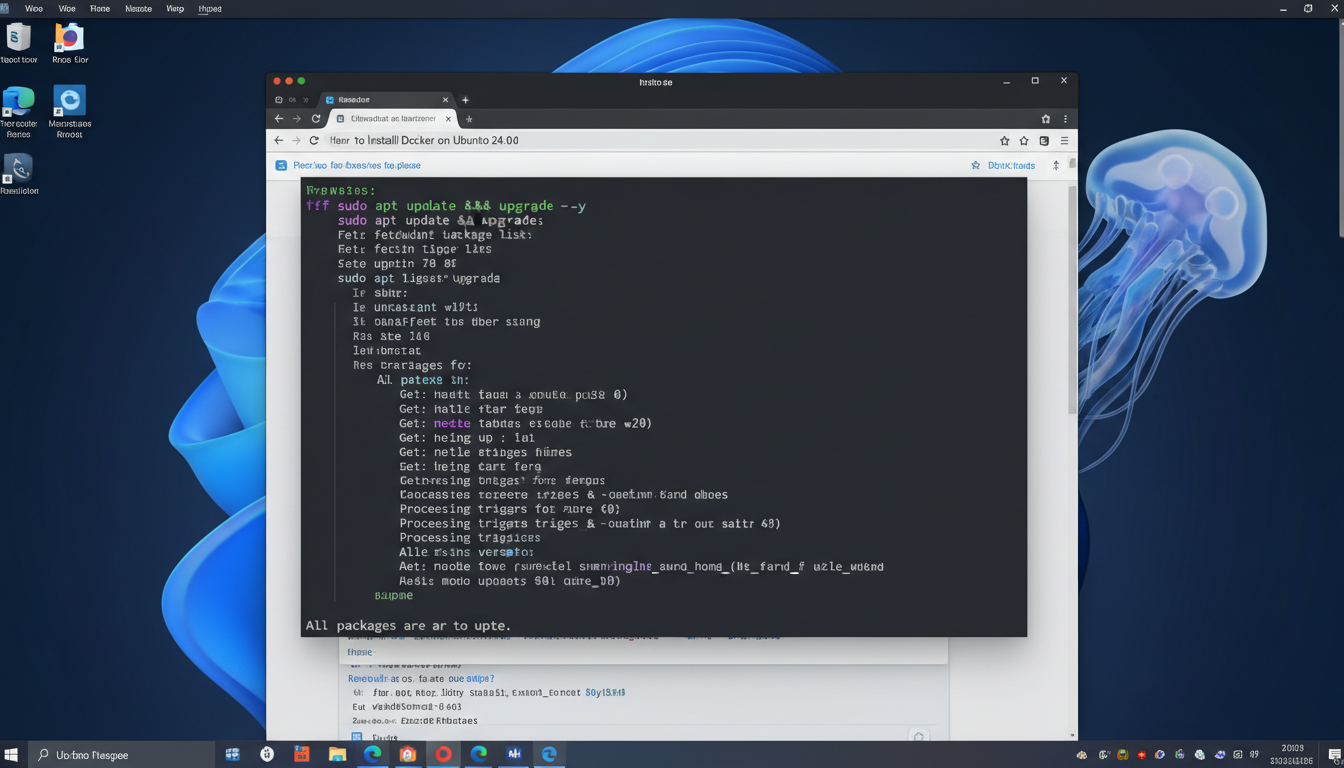
Task: Open the orange-red square app in taskbar
Action: tap(408, 755)
